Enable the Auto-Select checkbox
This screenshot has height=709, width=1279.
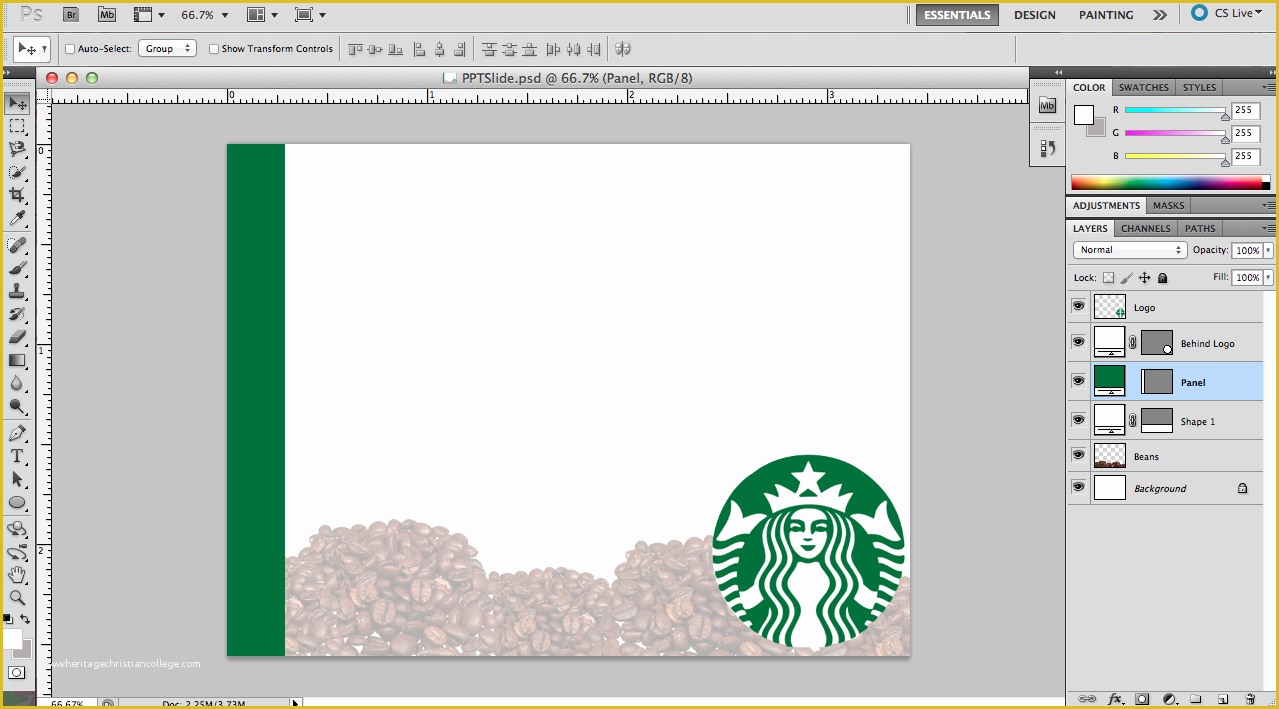70,48
